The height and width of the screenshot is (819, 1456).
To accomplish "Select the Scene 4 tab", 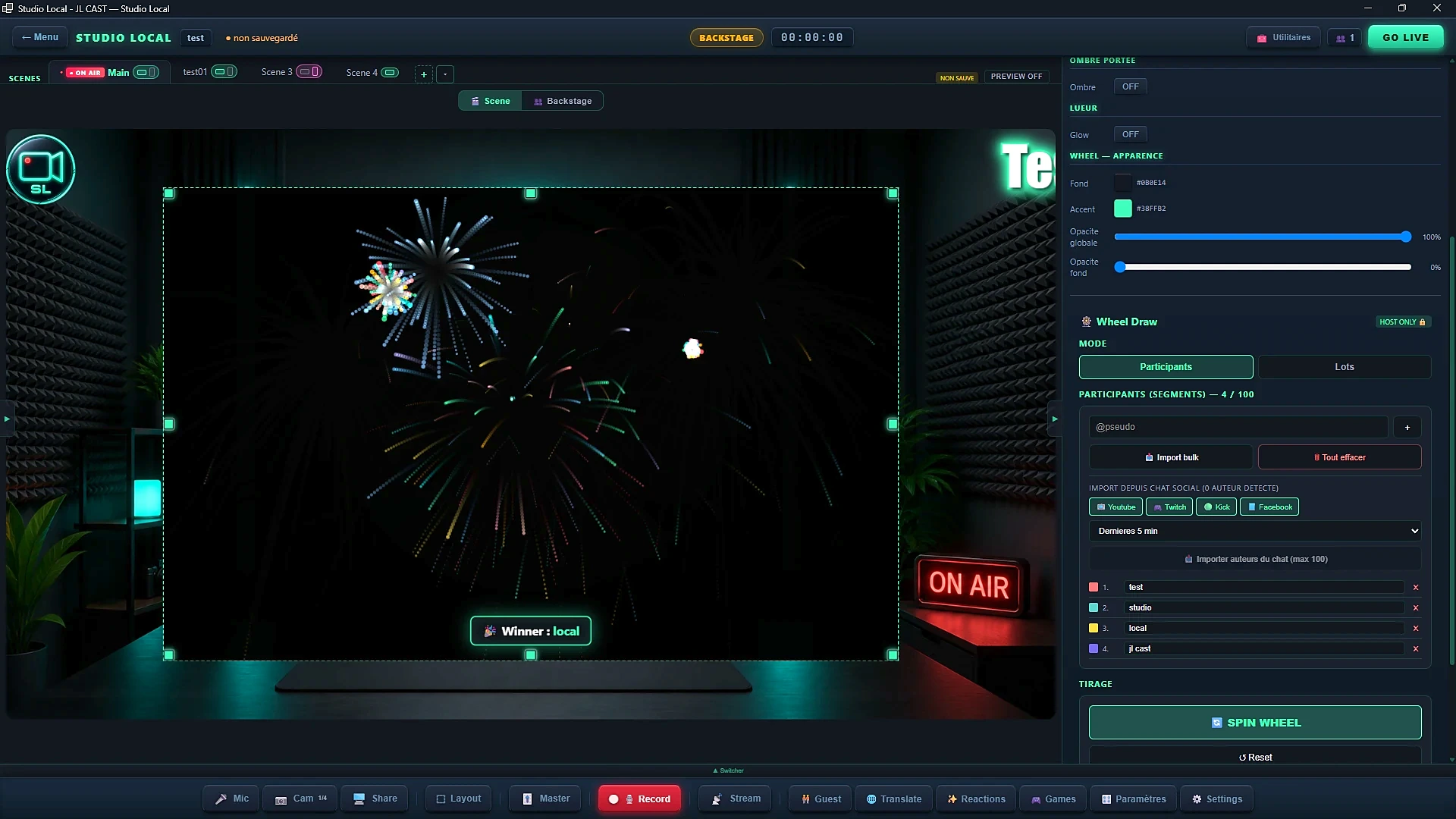I will click(x=372, y=72).
